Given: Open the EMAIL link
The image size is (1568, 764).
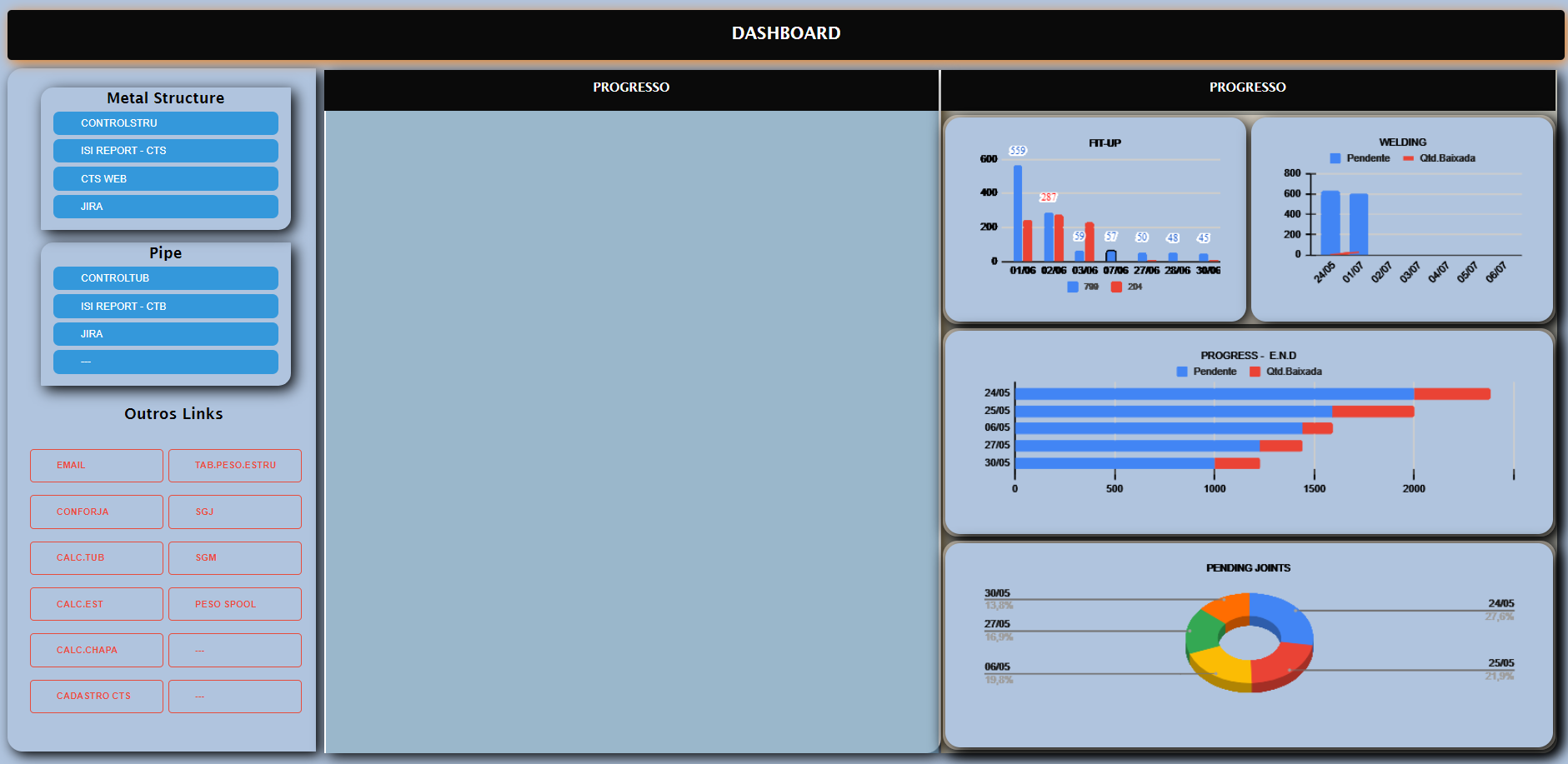Looking at the screenshot, I should click(x=97, y=466).
